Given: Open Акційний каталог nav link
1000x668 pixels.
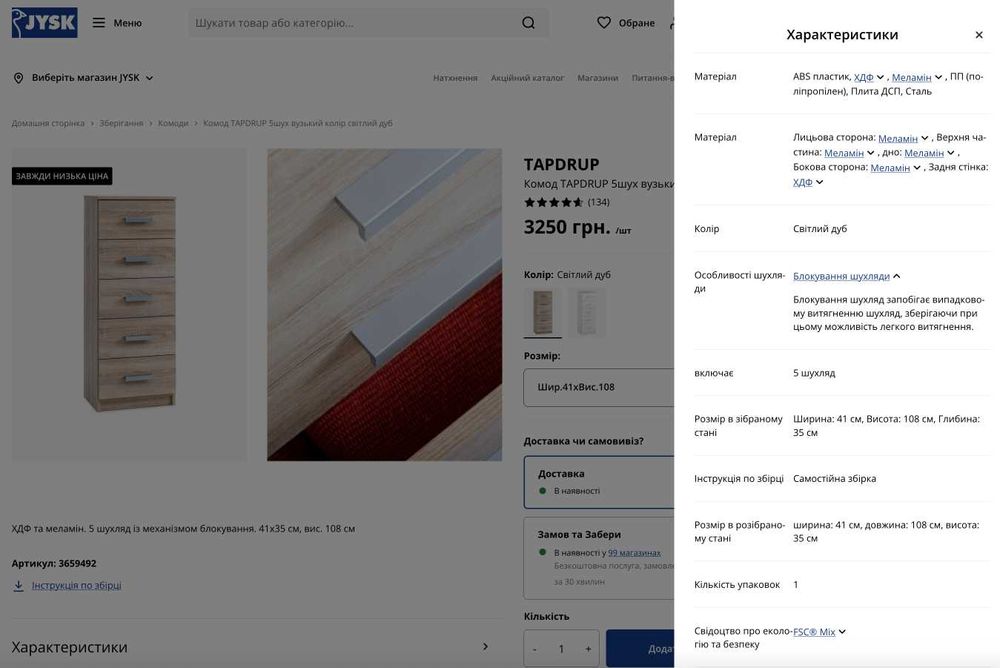Looking at the screenshot, I should click(527, 78).
